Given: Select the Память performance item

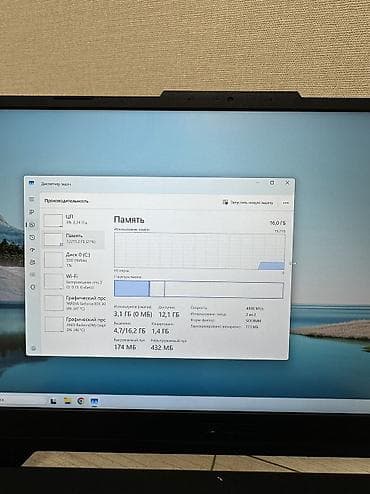Looking at the screenshot, I should point(74,239).
